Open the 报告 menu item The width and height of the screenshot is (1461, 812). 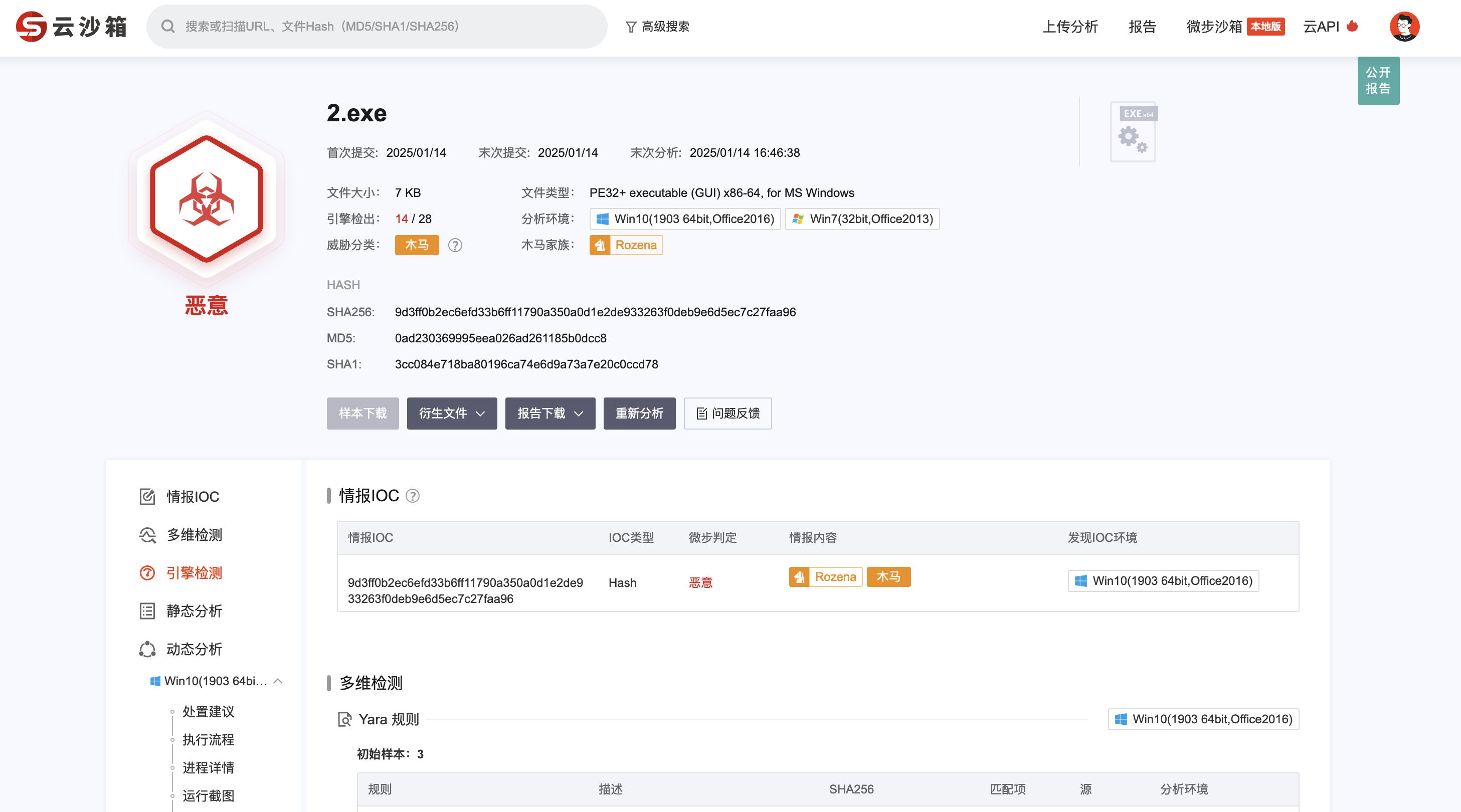[x=1142, y=26]
